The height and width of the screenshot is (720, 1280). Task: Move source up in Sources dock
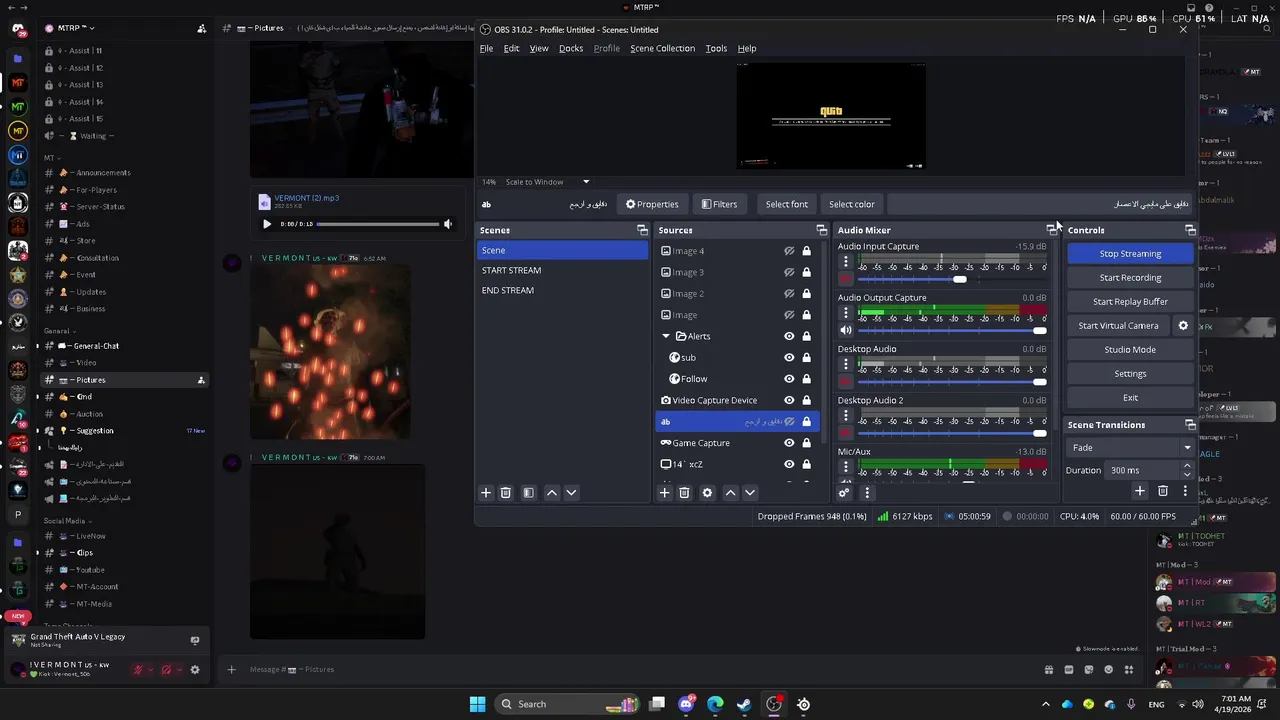click(730, 492)
